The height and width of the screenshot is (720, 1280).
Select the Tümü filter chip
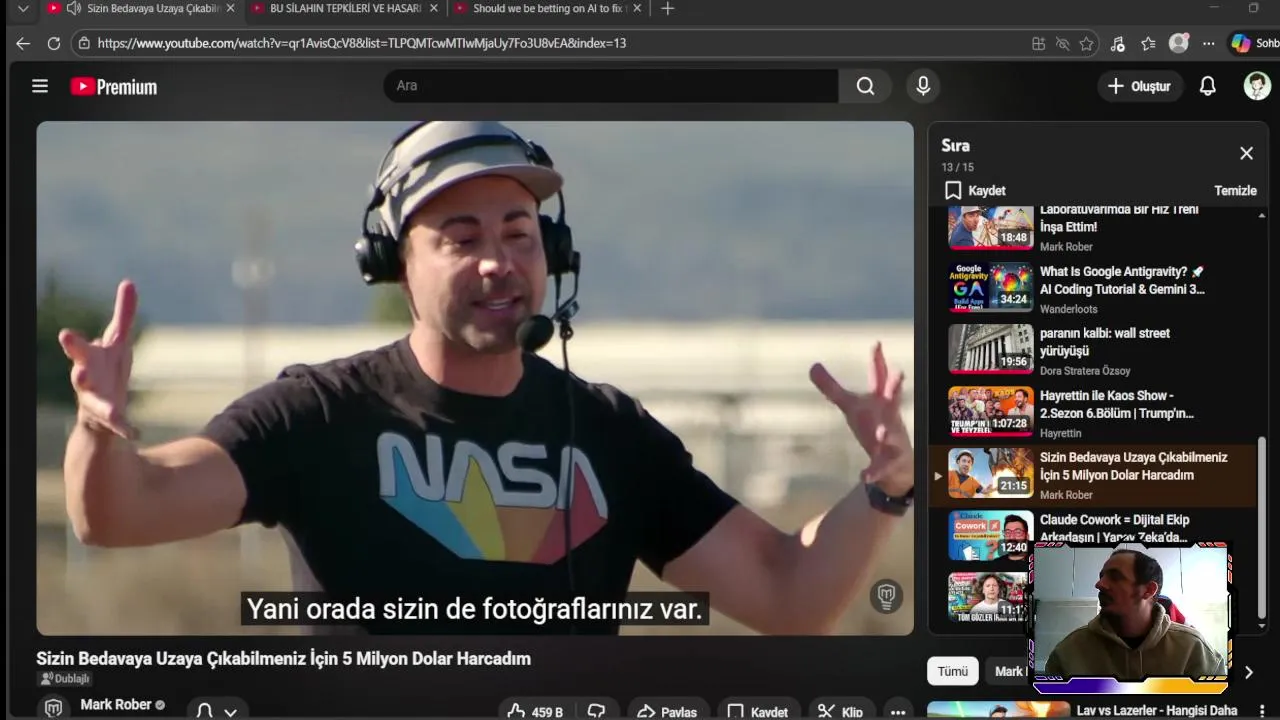(x=952, y=671)
